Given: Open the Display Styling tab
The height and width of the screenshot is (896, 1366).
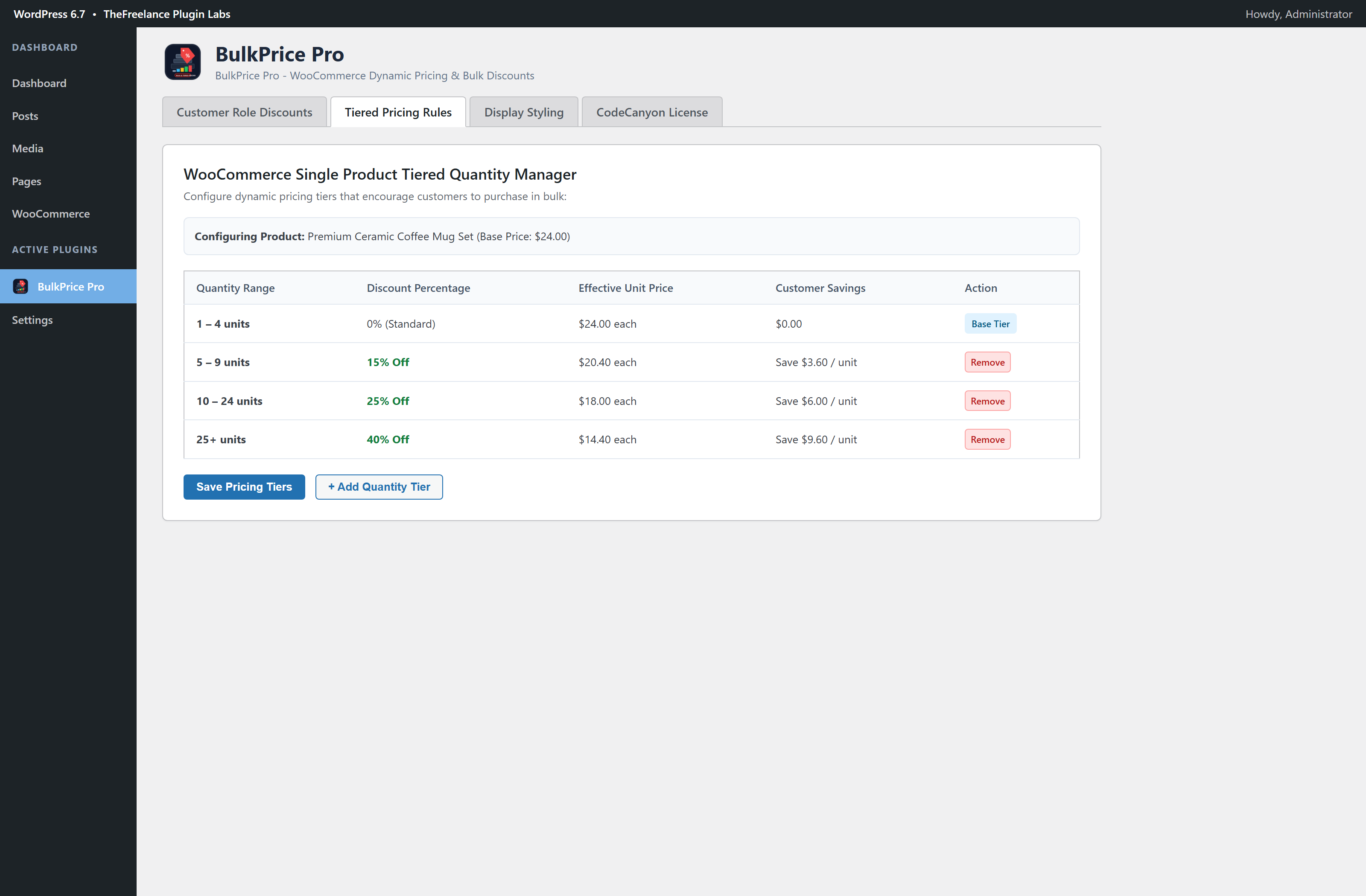Looking at the screenshot, I should 523,113.
